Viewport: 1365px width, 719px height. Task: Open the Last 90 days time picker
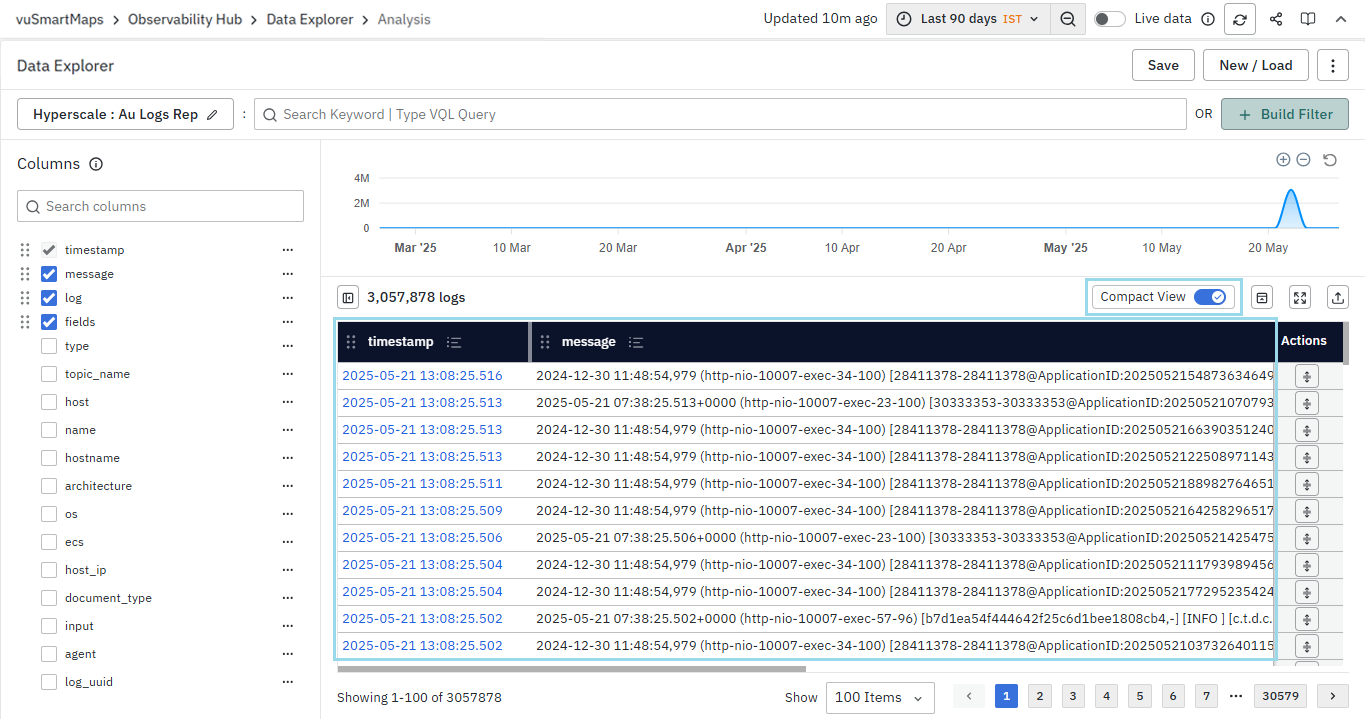tap(968, 19)
